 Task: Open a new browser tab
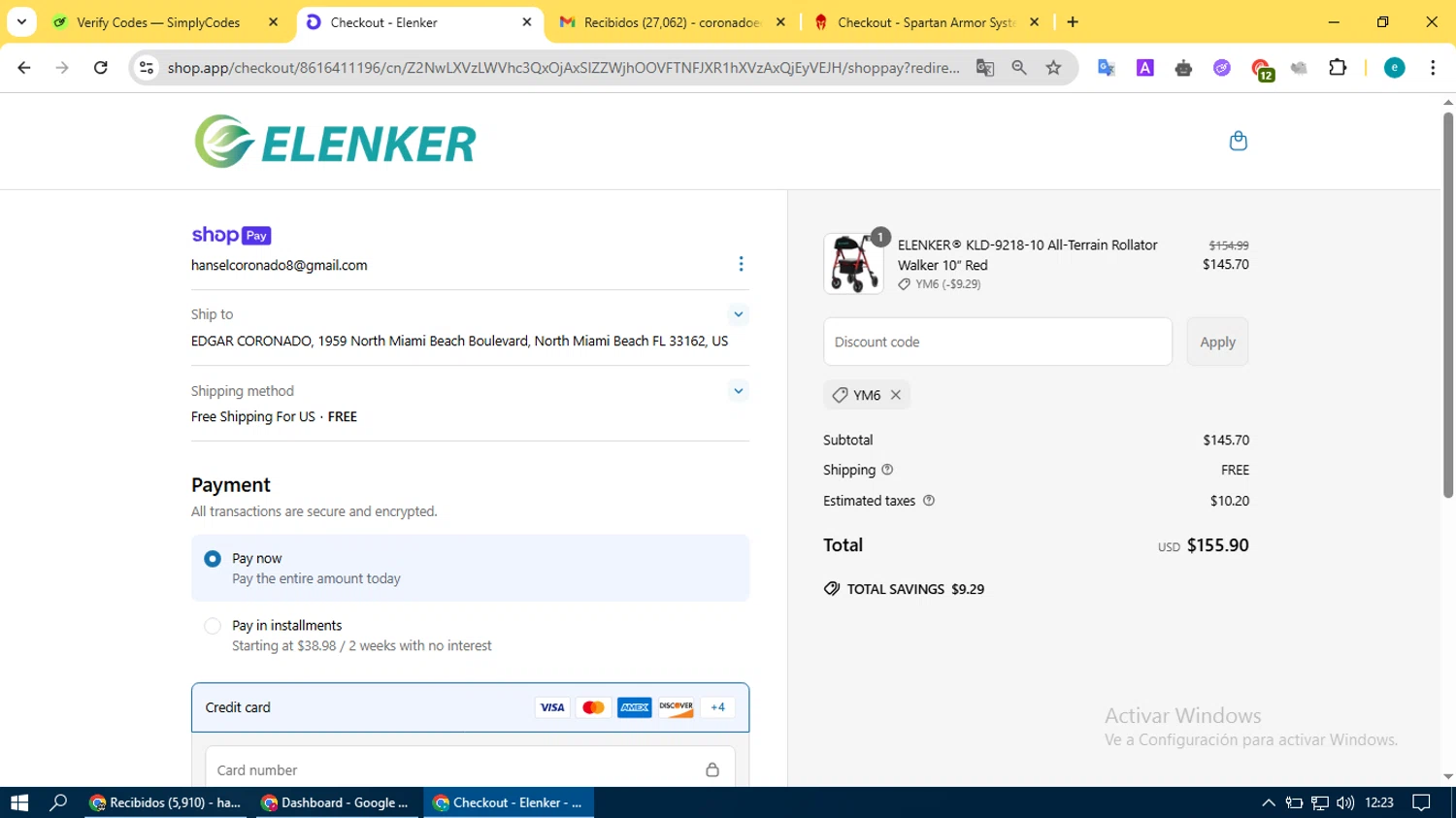point(1073,21)
